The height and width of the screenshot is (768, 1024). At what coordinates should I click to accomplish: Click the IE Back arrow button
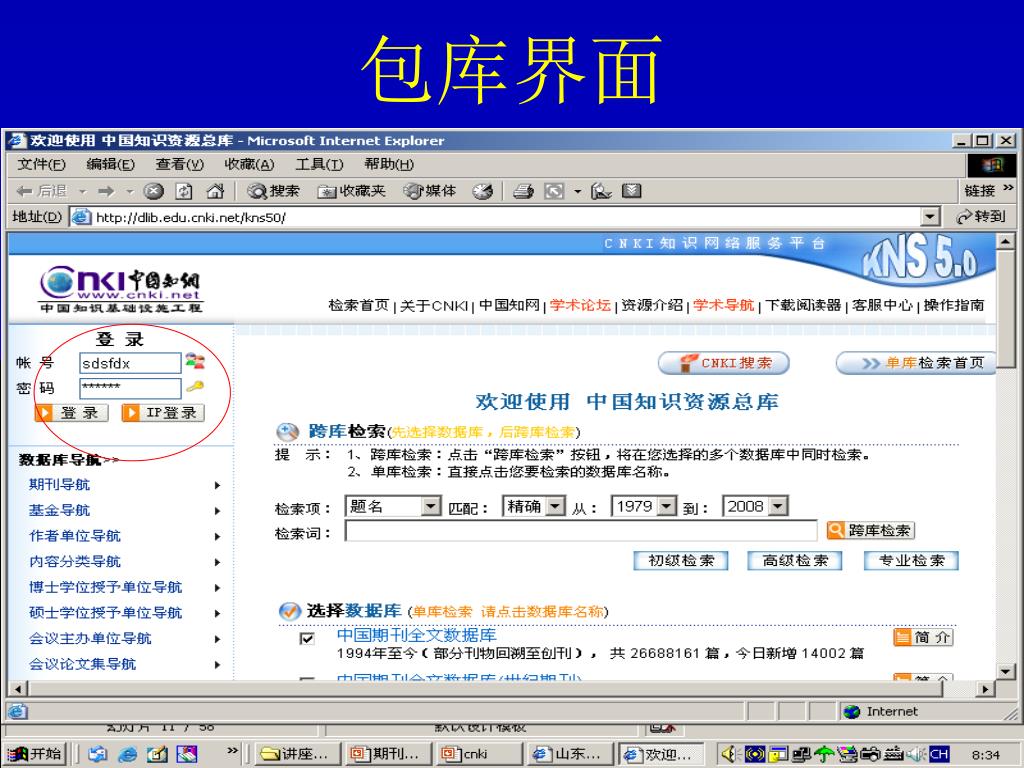click(41, 191)
